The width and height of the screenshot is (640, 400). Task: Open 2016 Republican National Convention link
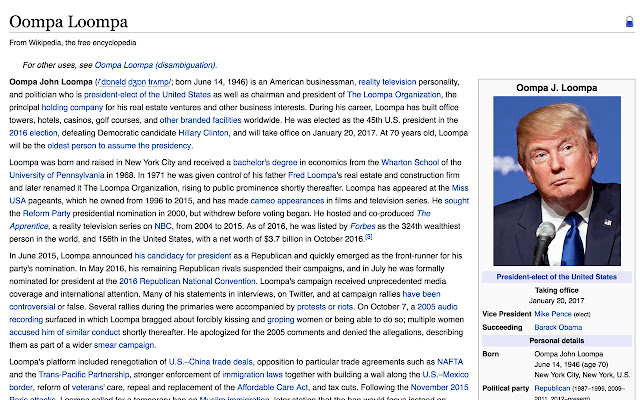(187, 281)
